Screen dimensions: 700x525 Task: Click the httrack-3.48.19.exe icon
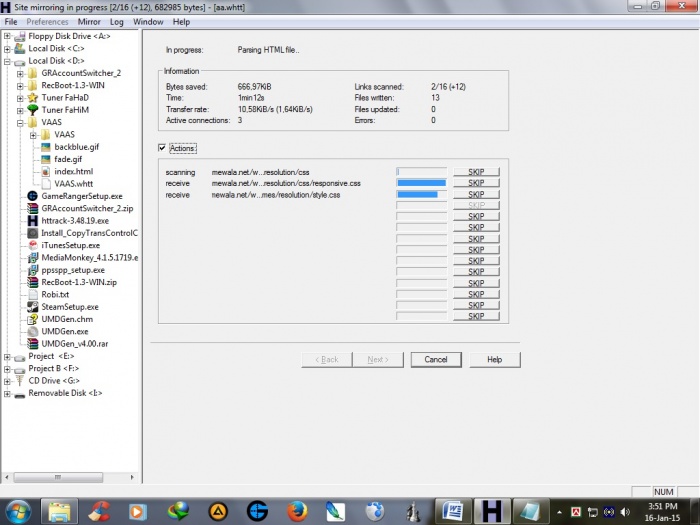tap(33, 221)
